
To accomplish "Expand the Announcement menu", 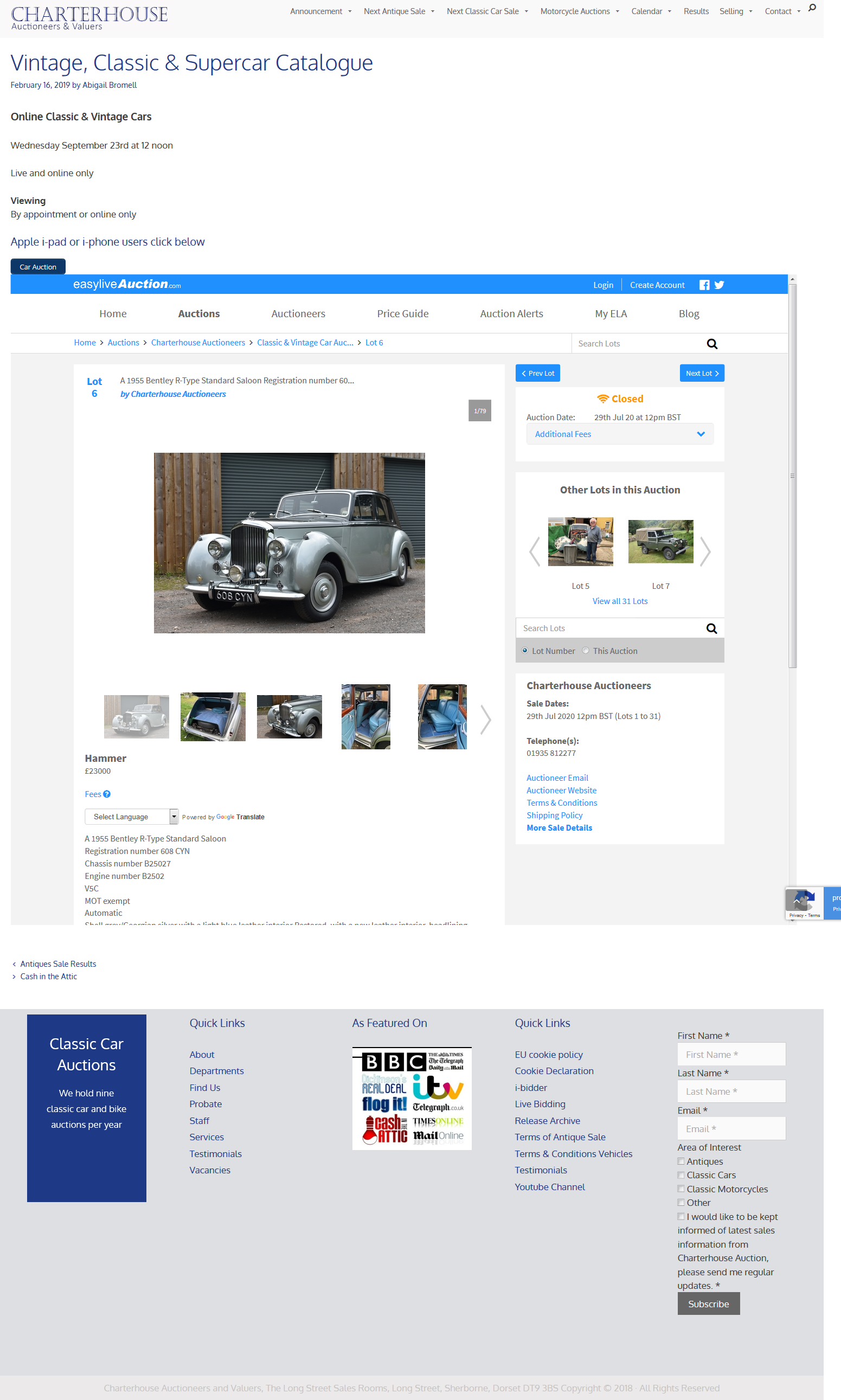I will (x=321, y=11).
